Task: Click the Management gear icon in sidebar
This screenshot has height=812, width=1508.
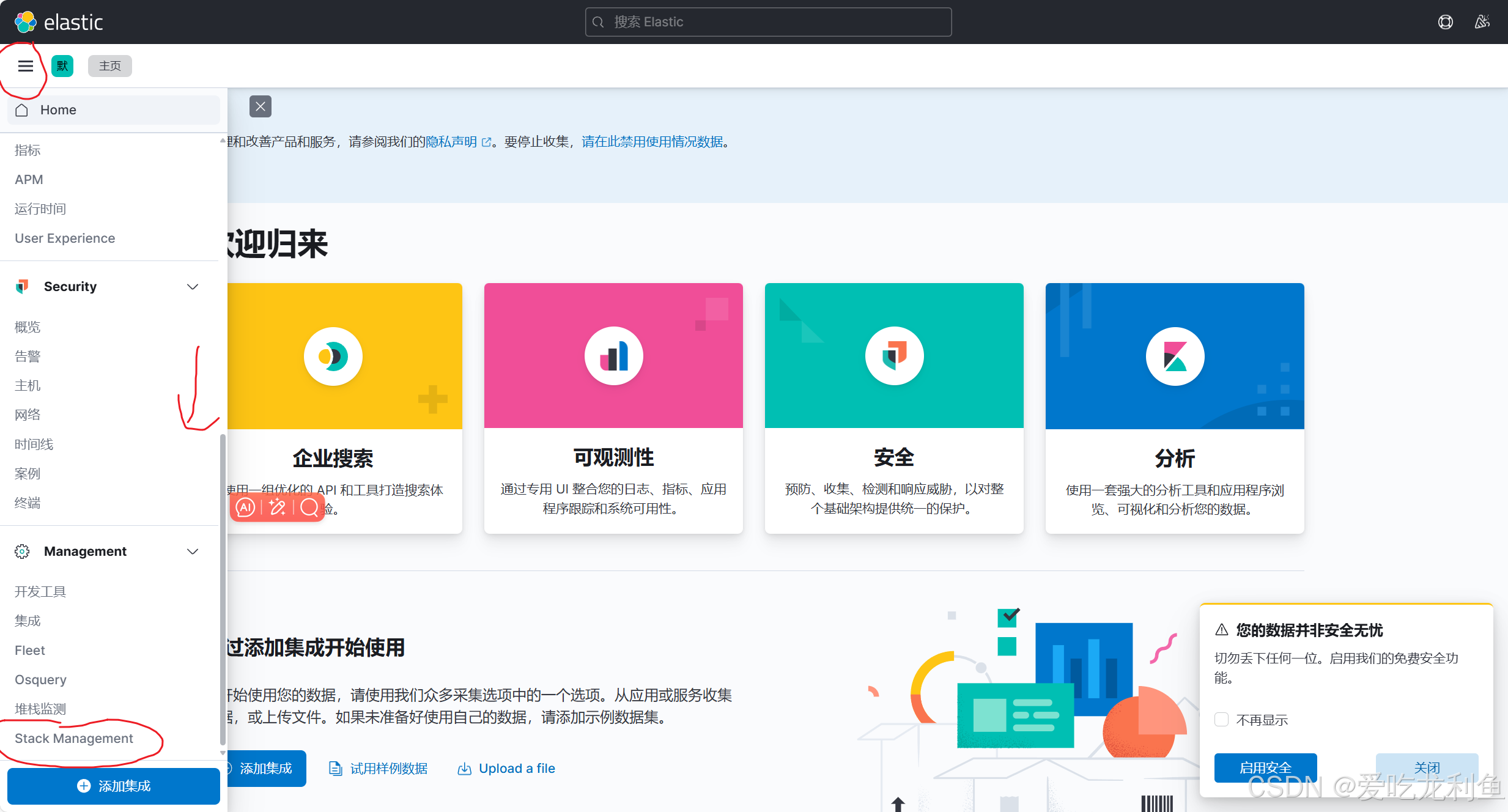Action: click(x=22, y=552)
